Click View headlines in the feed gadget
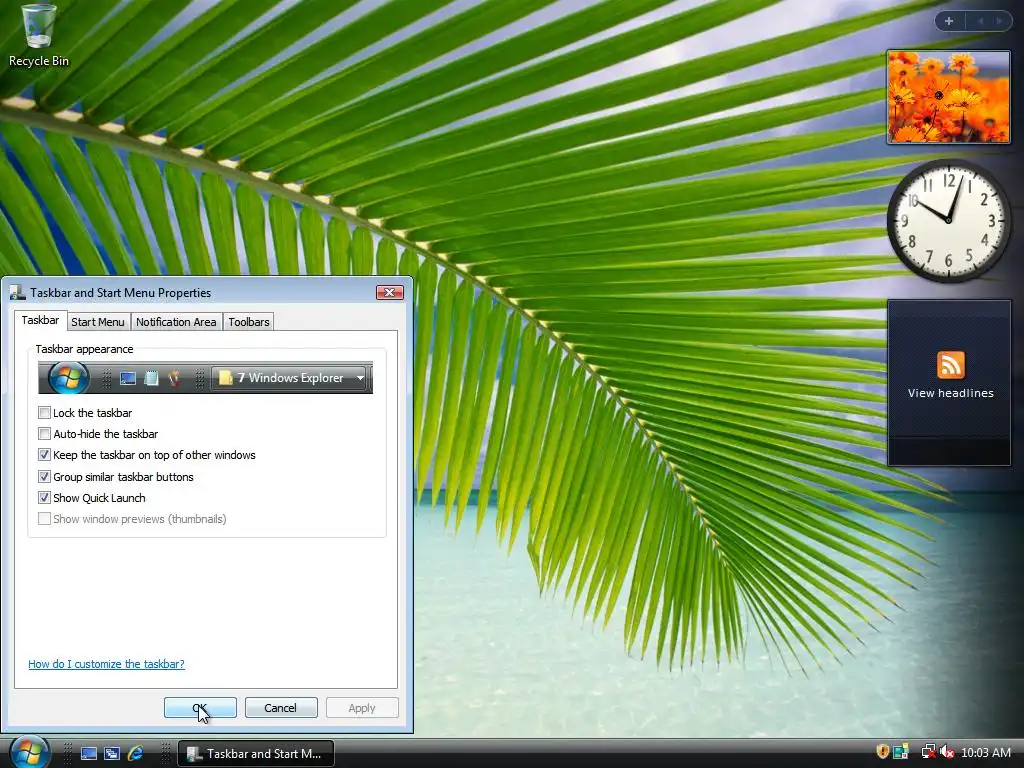Viewport: 1024px width, 768px height. coord(950,393)
